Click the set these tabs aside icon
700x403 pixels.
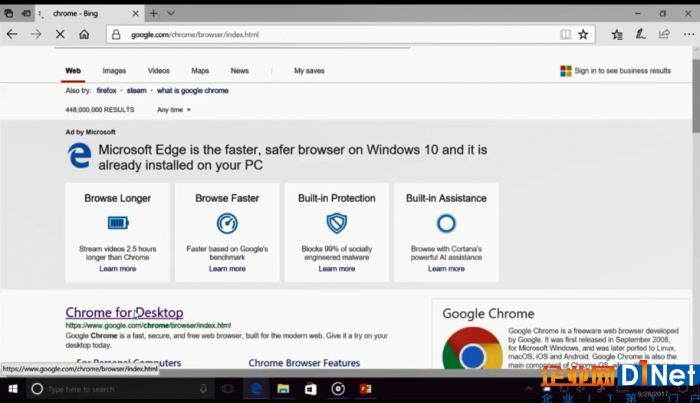tap(26, 13)
